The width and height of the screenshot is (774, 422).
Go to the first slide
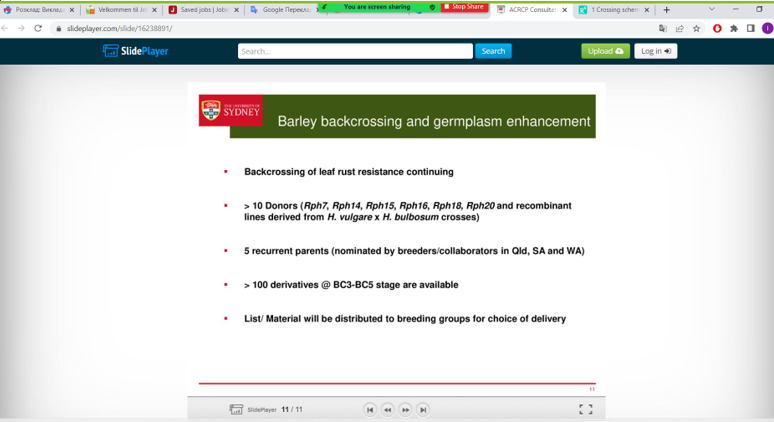[370, 410]
